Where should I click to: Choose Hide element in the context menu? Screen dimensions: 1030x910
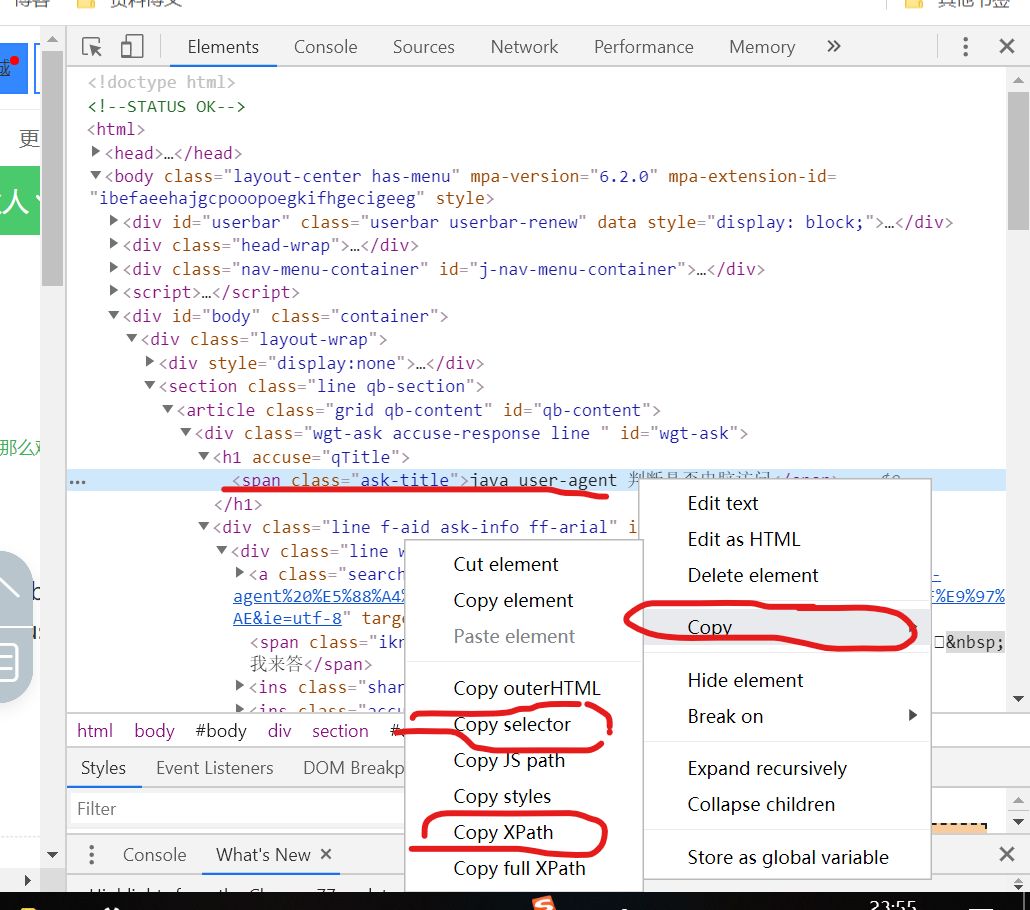click(x=745, y=680)
